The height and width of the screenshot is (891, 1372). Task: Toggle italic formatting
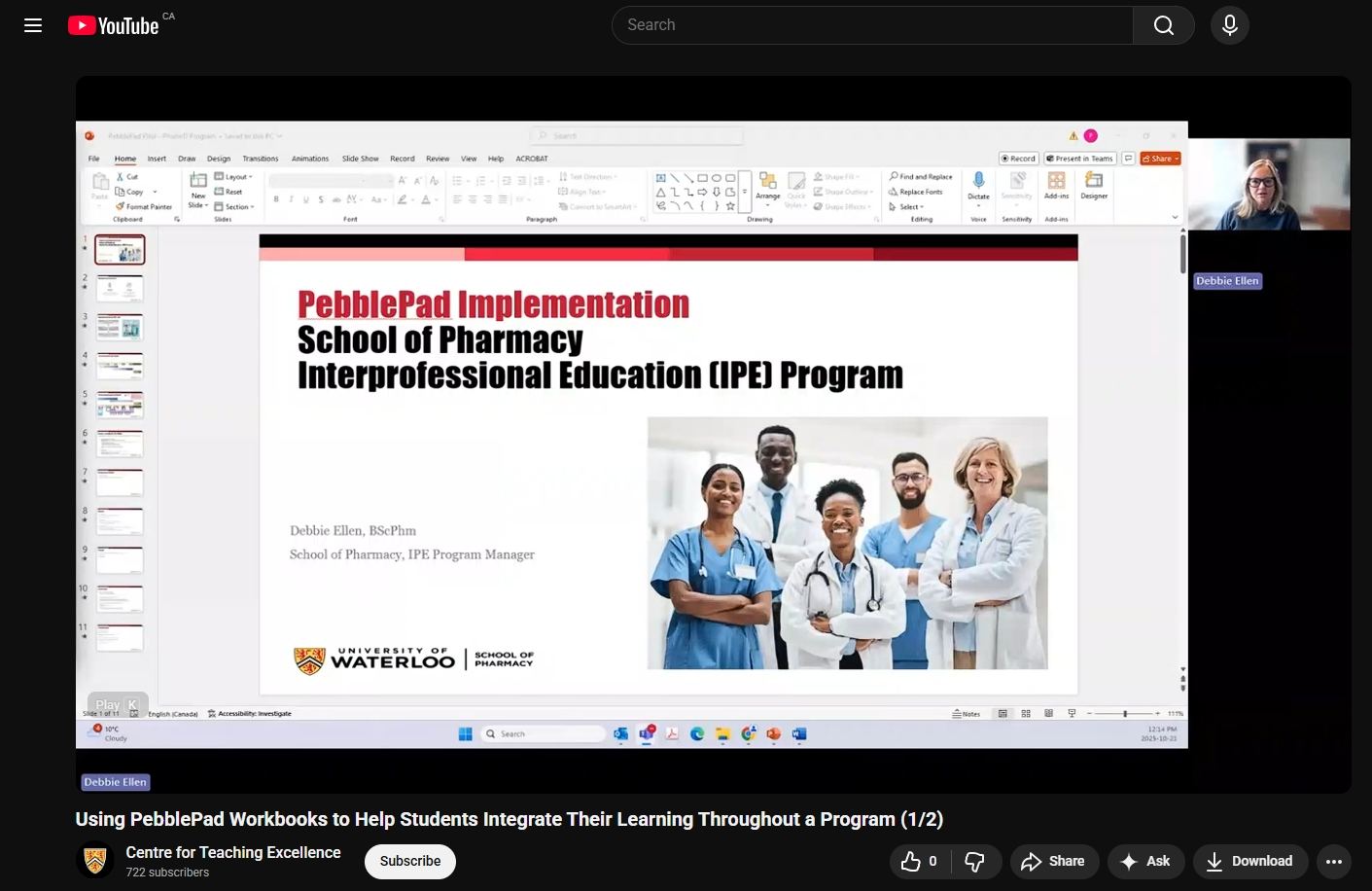pos(291,198)
